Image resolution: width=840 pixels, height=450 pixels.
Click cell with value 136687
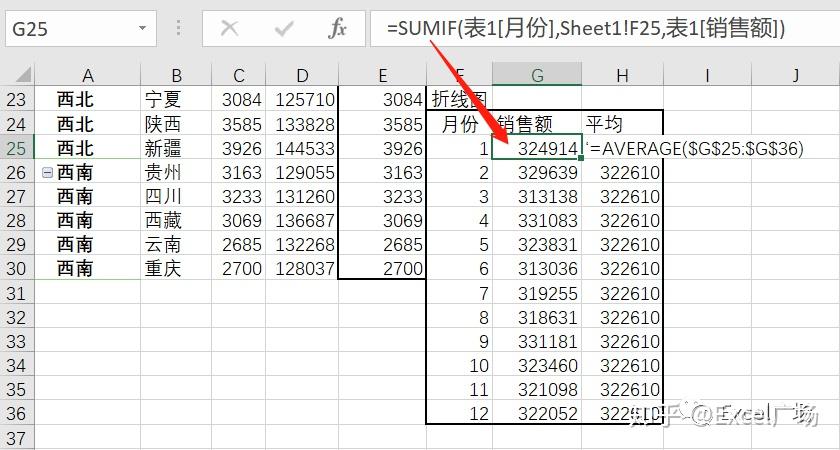click(x=302, y=220)
